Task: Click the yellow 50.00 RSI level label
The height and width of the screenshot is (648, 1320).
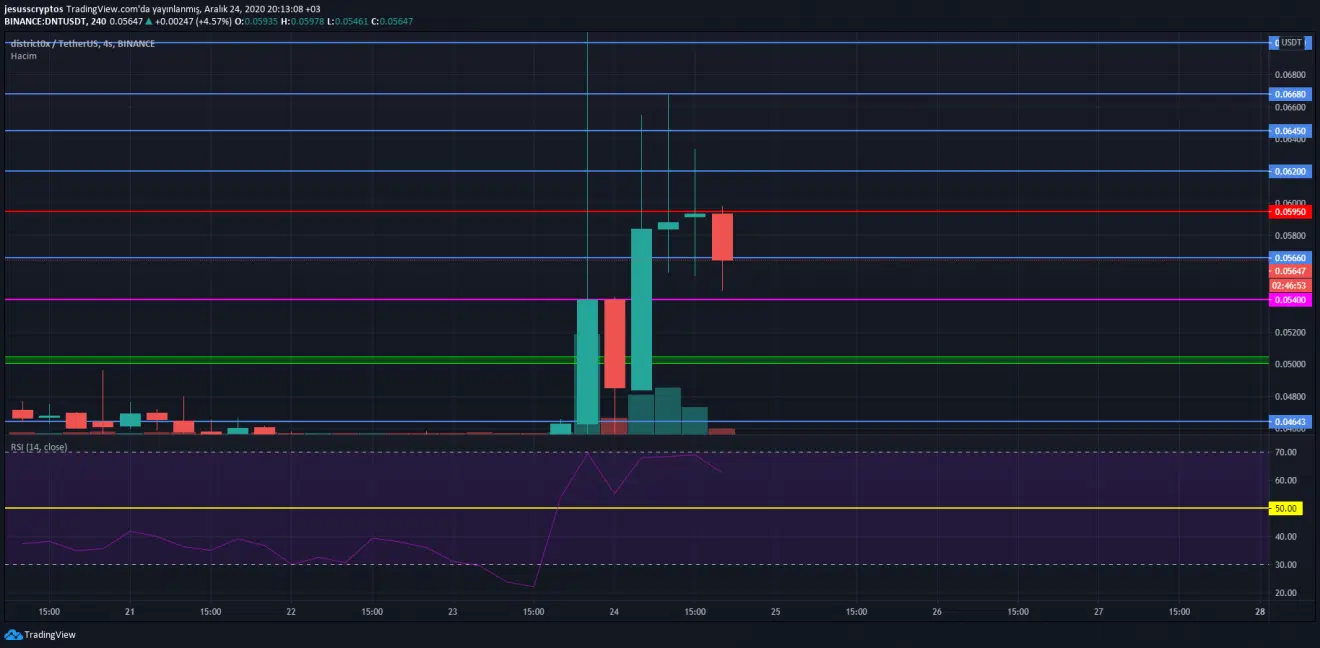Action: click(1285, 509)
